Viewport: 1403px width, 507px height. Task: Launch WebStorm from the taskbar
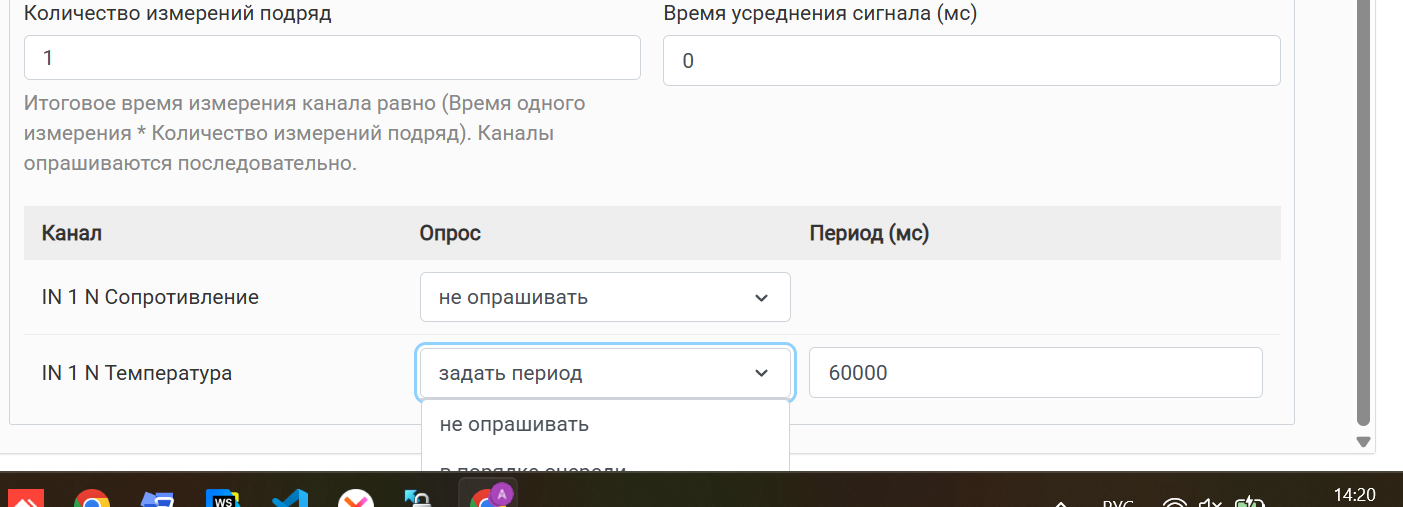point(222,499)
